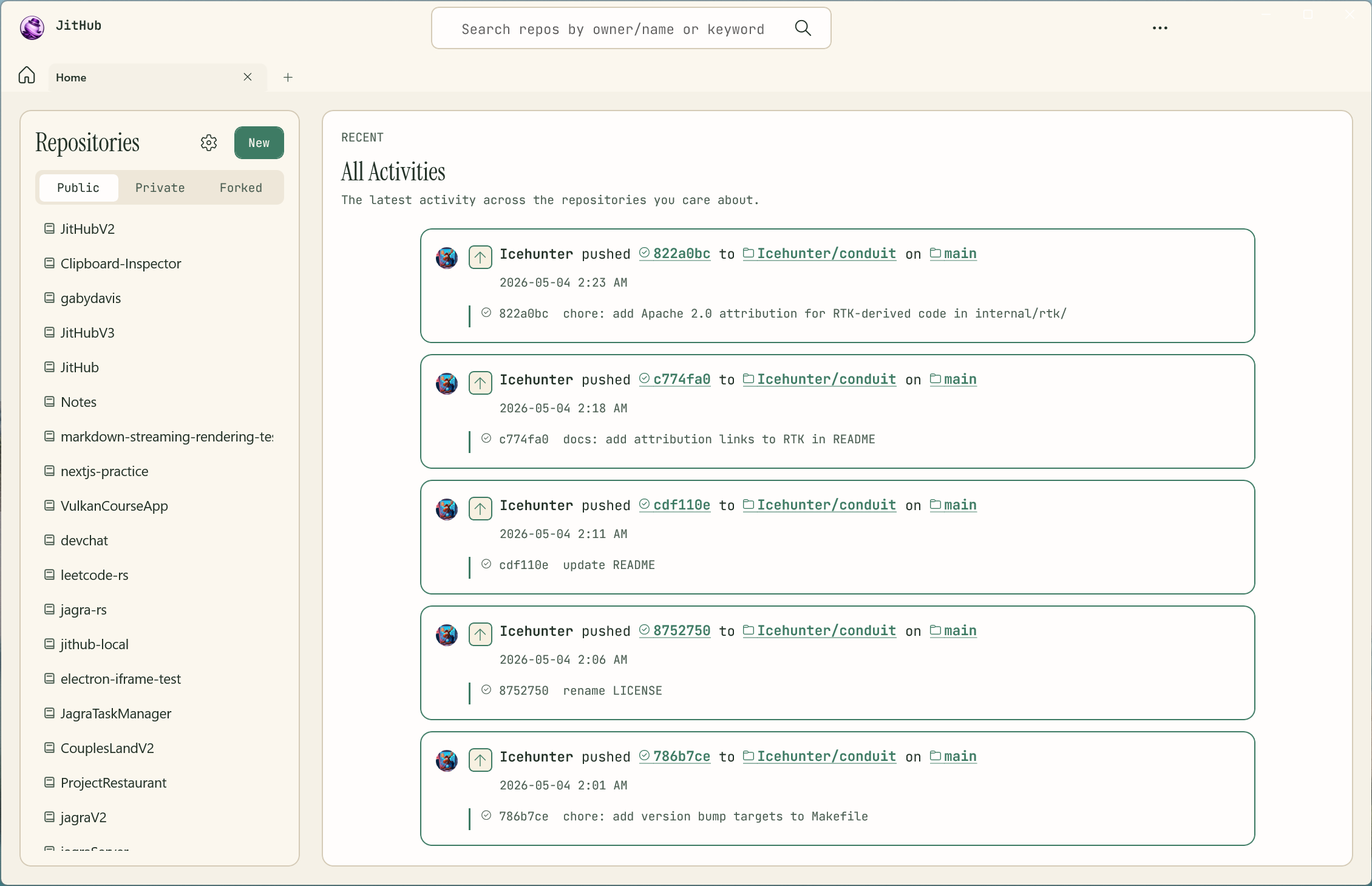The width and height of the screenshot is (1372, 886).
Task: Go to the home icon
Action: pos(27,75)
